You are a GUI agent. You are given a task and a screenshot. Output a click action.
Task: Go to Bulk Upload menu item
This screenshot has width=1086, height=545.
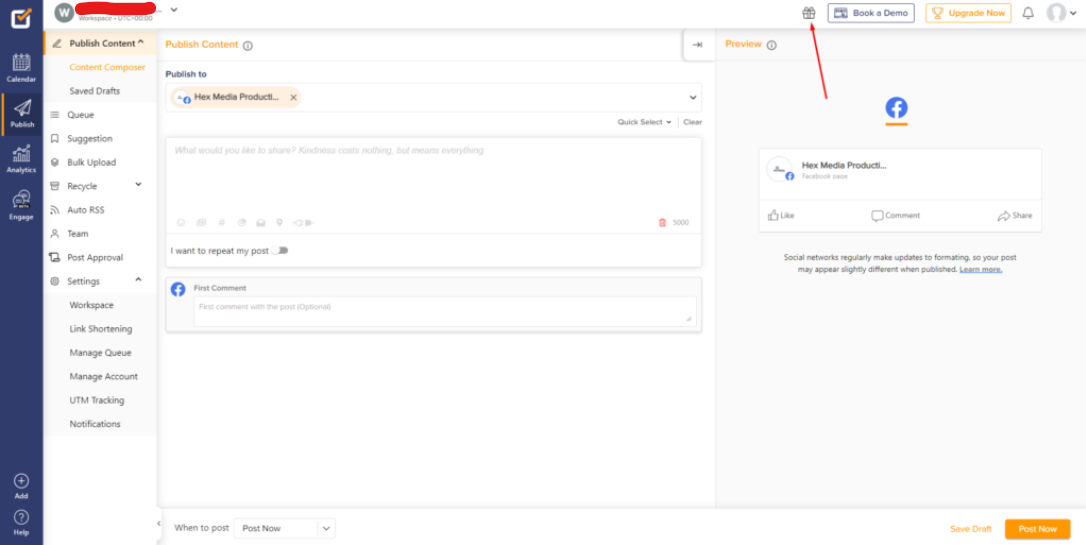pos(91,162)
